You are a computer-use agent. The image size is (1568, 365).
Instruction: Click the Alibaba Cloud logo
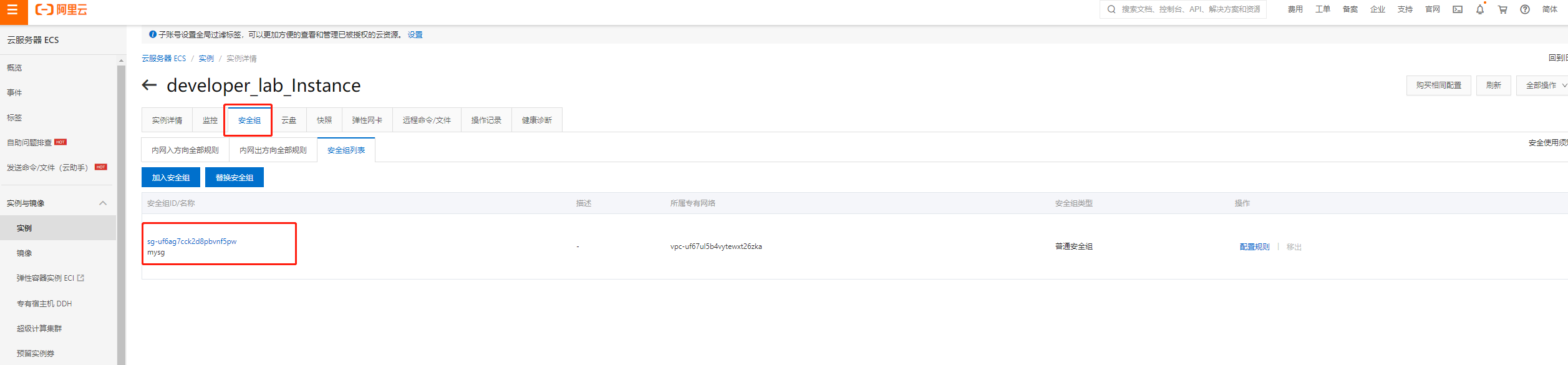point(61,10)
